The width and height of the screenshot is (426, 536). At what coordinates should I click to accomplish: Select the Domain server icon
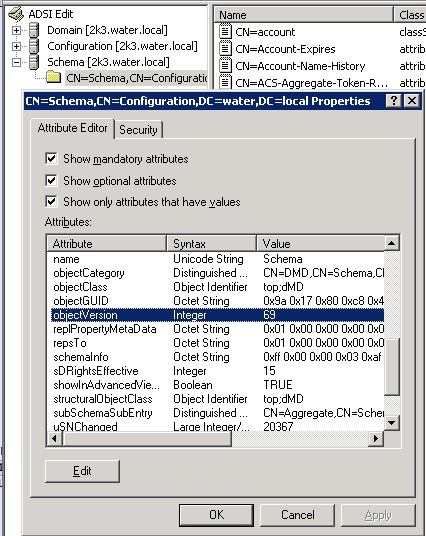(34, 30)
